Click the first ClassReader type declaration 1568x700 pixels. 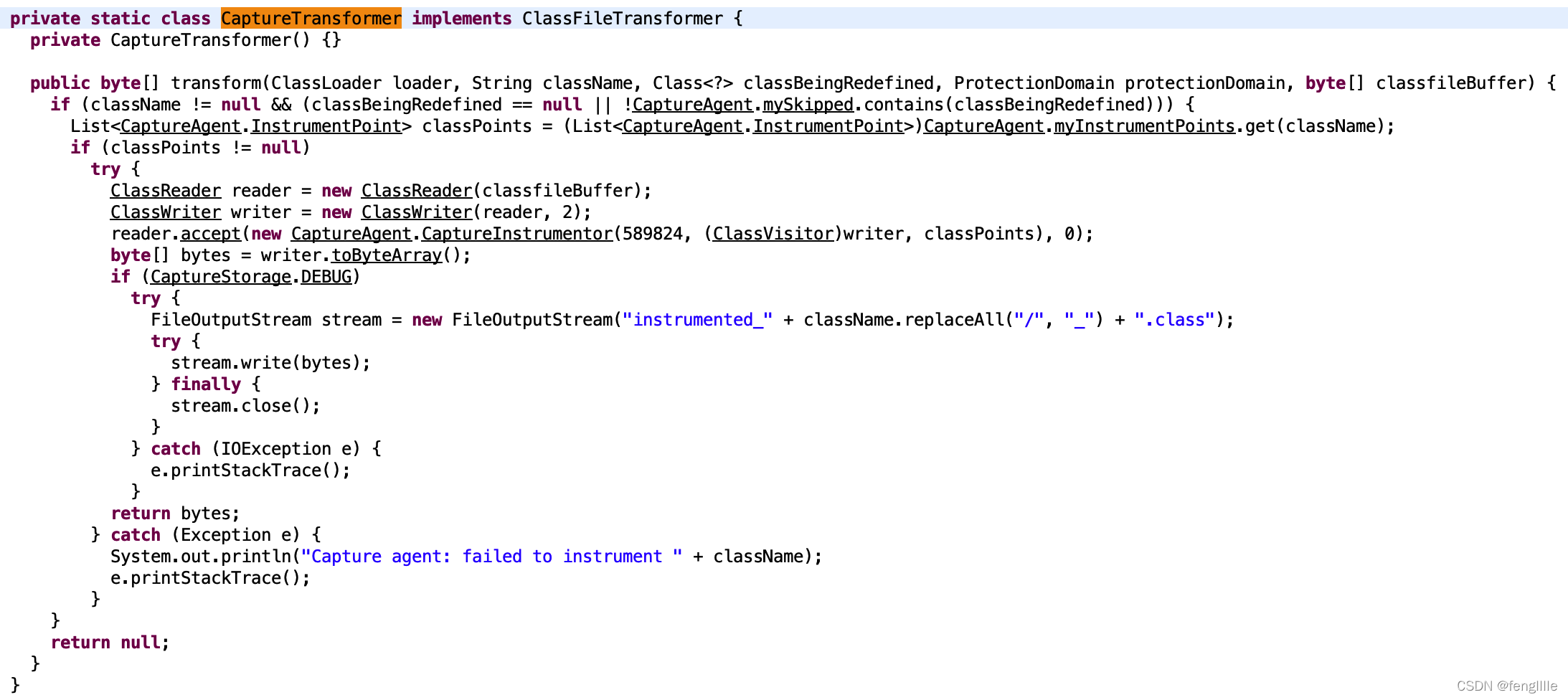tap(166, 191)
